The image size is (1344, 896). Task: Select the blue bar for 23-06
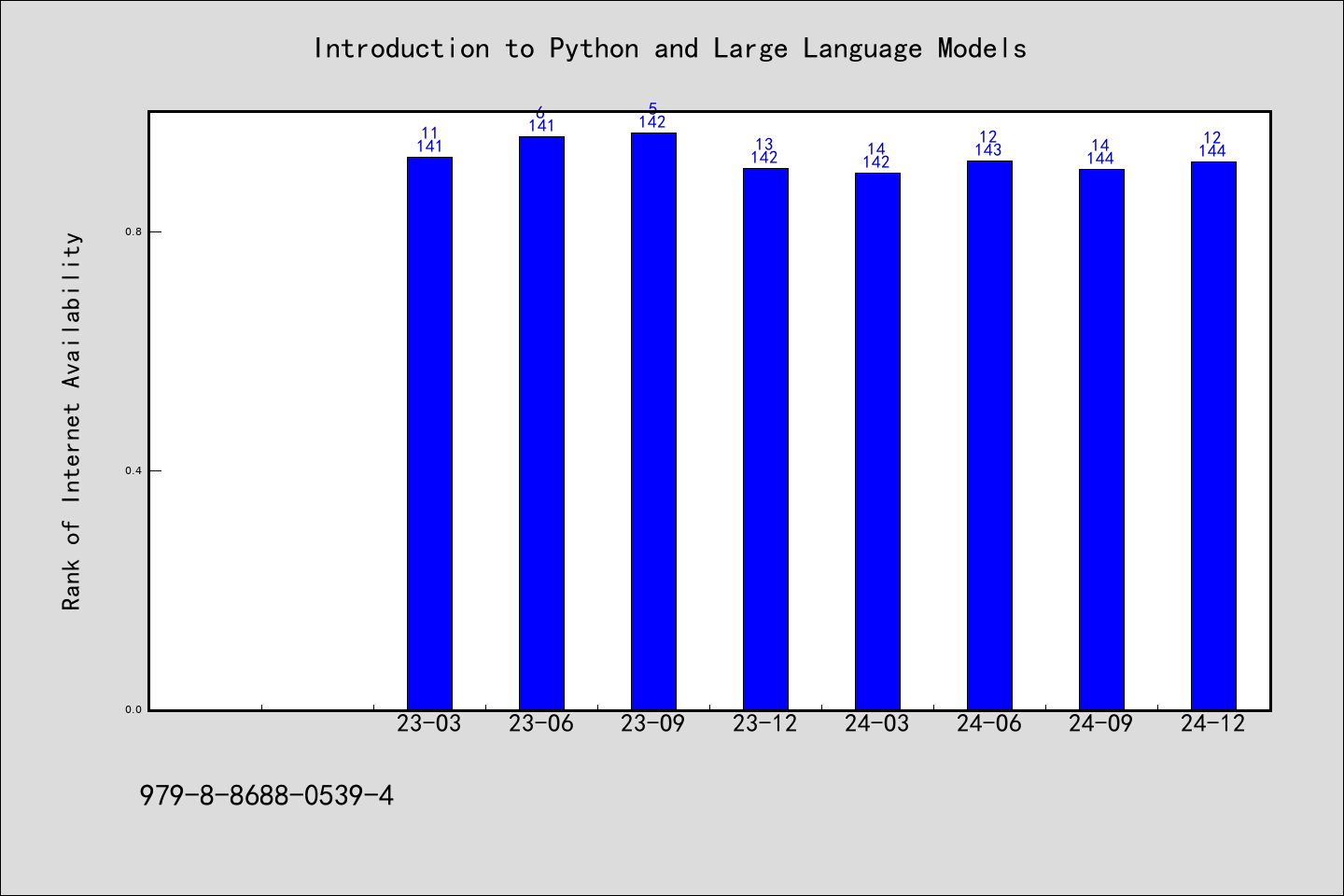point(541,423)
